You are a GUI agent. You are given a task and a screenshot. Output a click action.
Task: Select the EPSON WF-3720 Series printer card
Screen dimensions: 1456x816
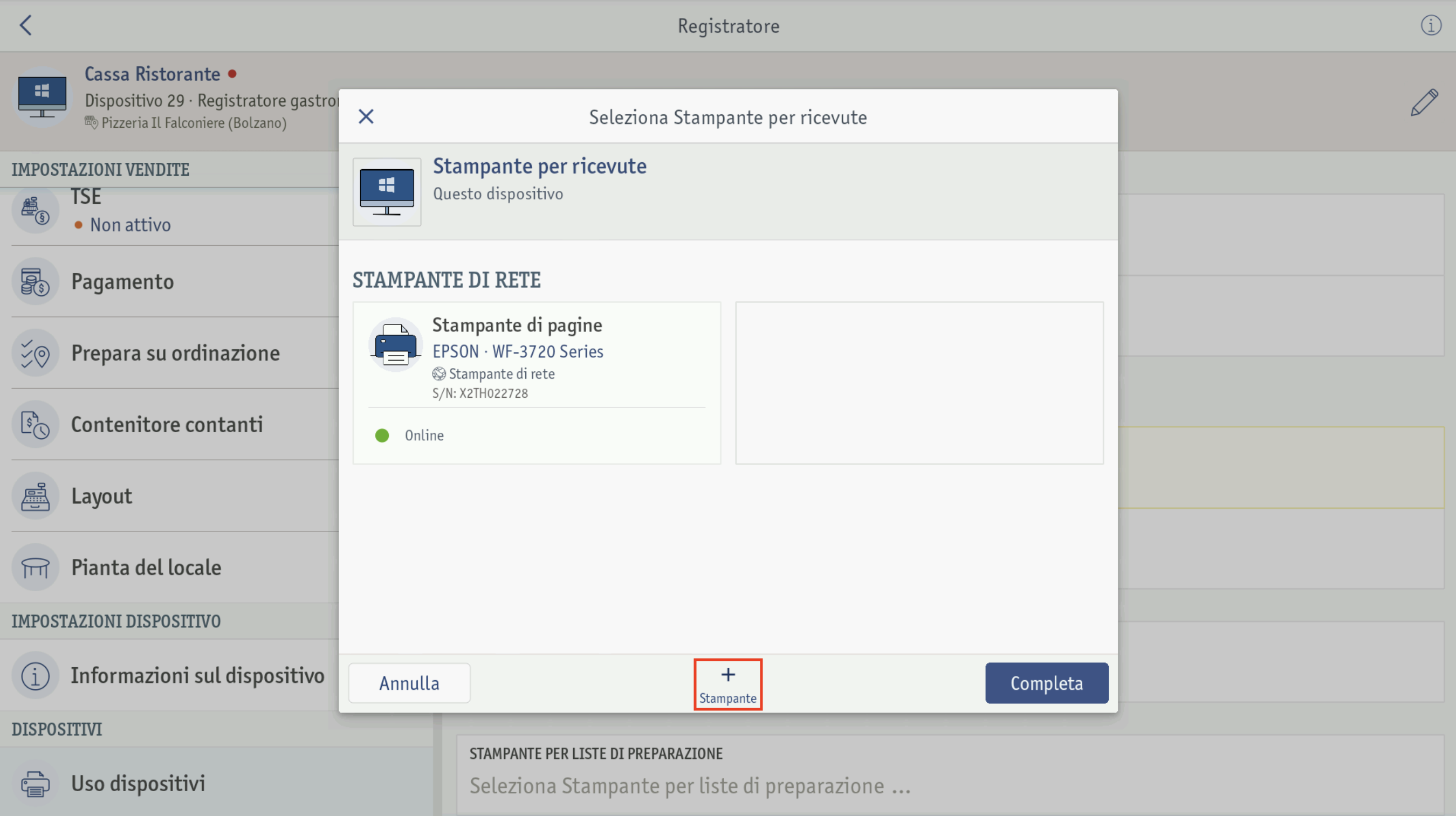click(x=537, y=383)
